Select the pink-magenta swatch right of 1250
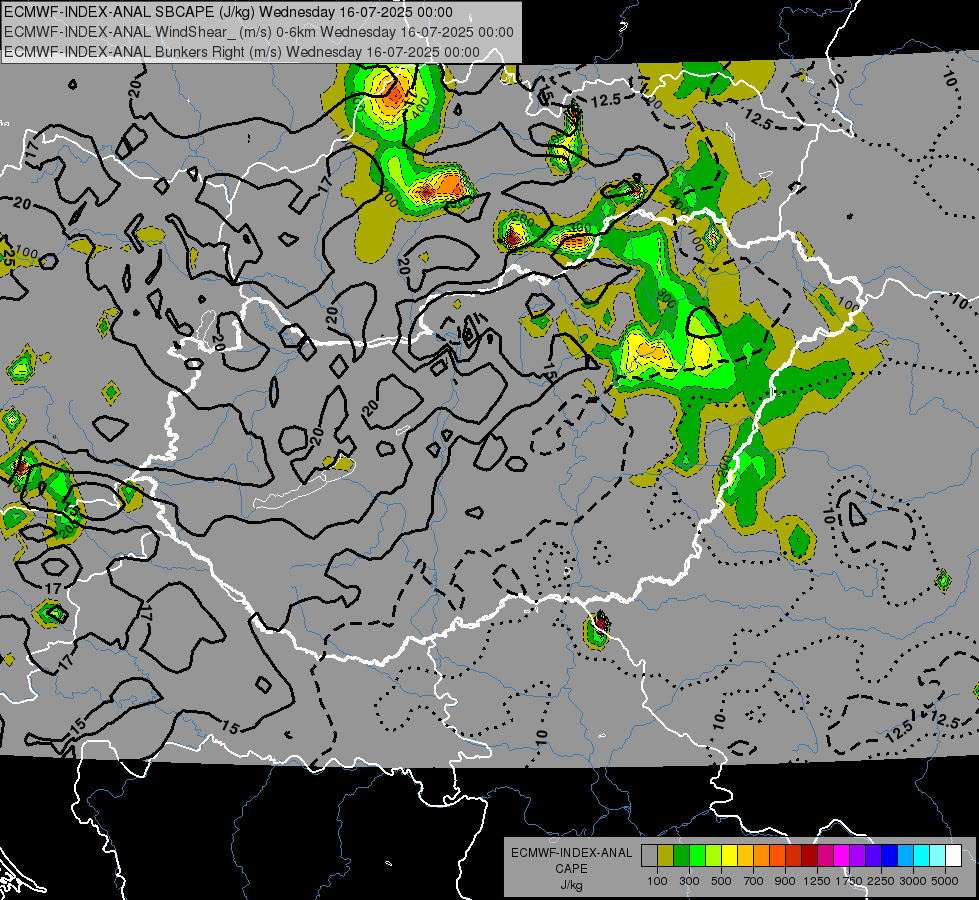 (825, 856)
